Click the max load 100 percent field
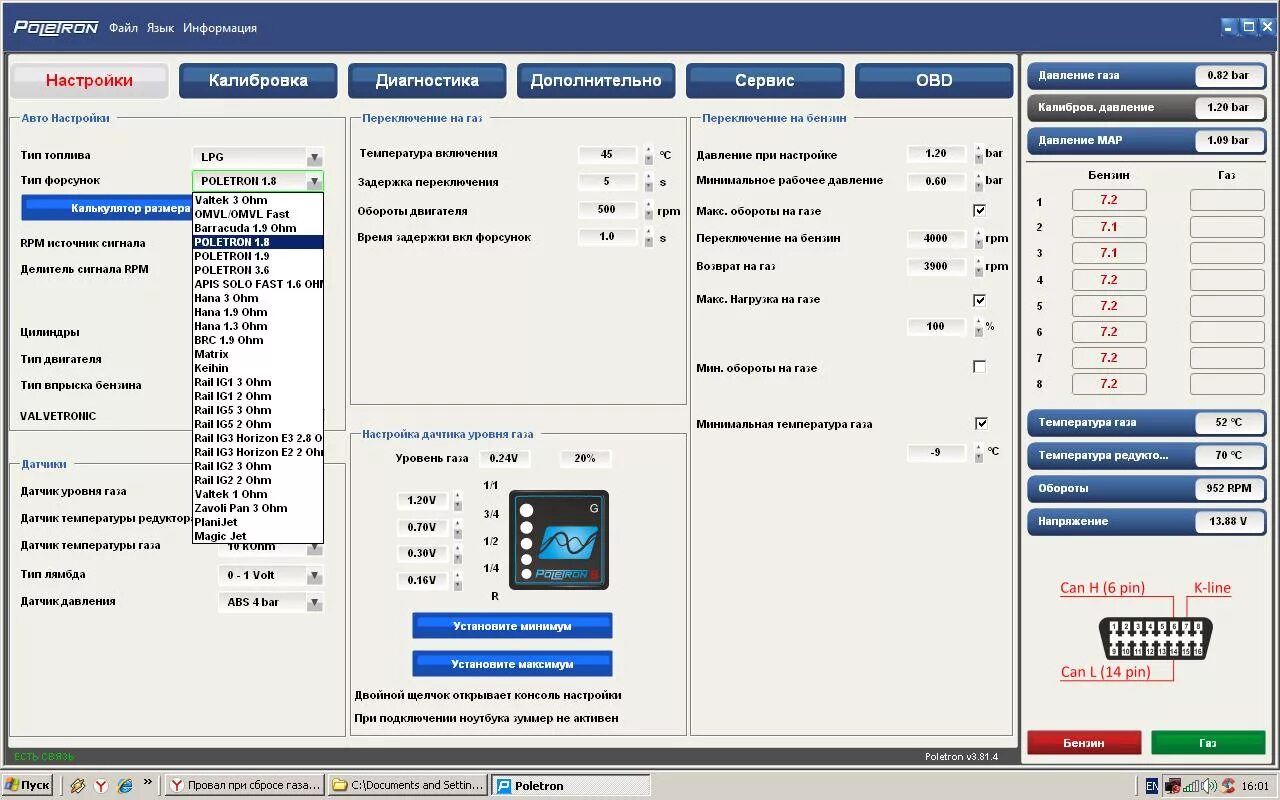Image resolution: width=1280 pixels, height=800 pixels. (936, 326)
